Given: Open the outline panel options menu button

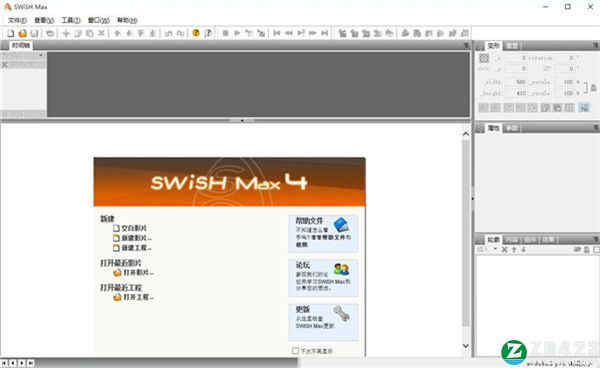Looking at the screenshot, I should pyautogui.click(x=596, y=239).
